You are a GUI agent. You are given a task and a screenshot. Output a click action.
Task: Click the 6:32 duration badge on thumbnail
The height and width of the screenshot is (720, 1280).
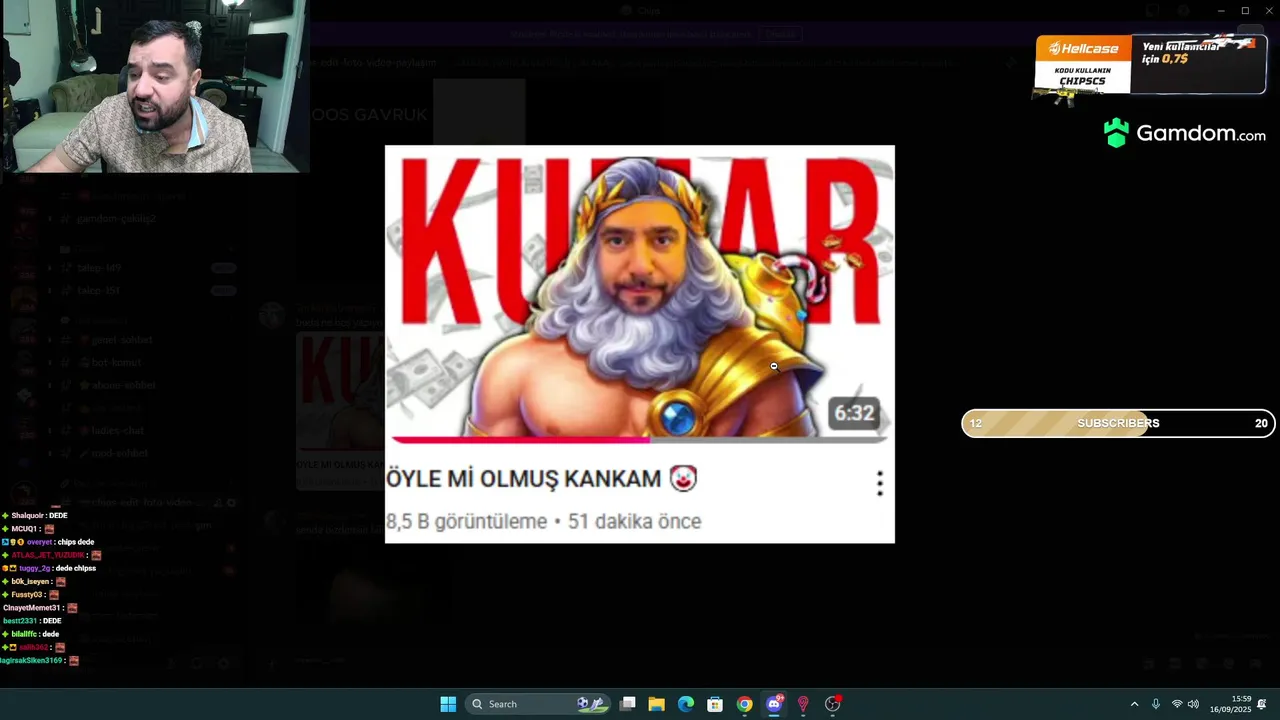(854, 413)
